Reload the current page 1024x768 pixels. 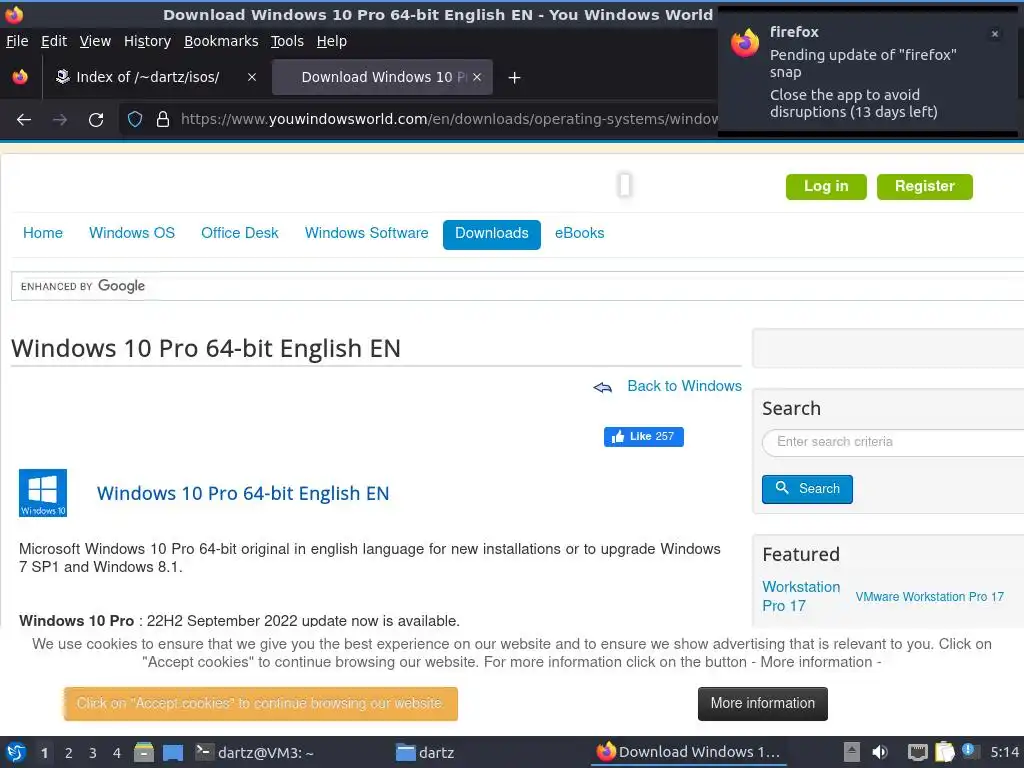point(96,120)
